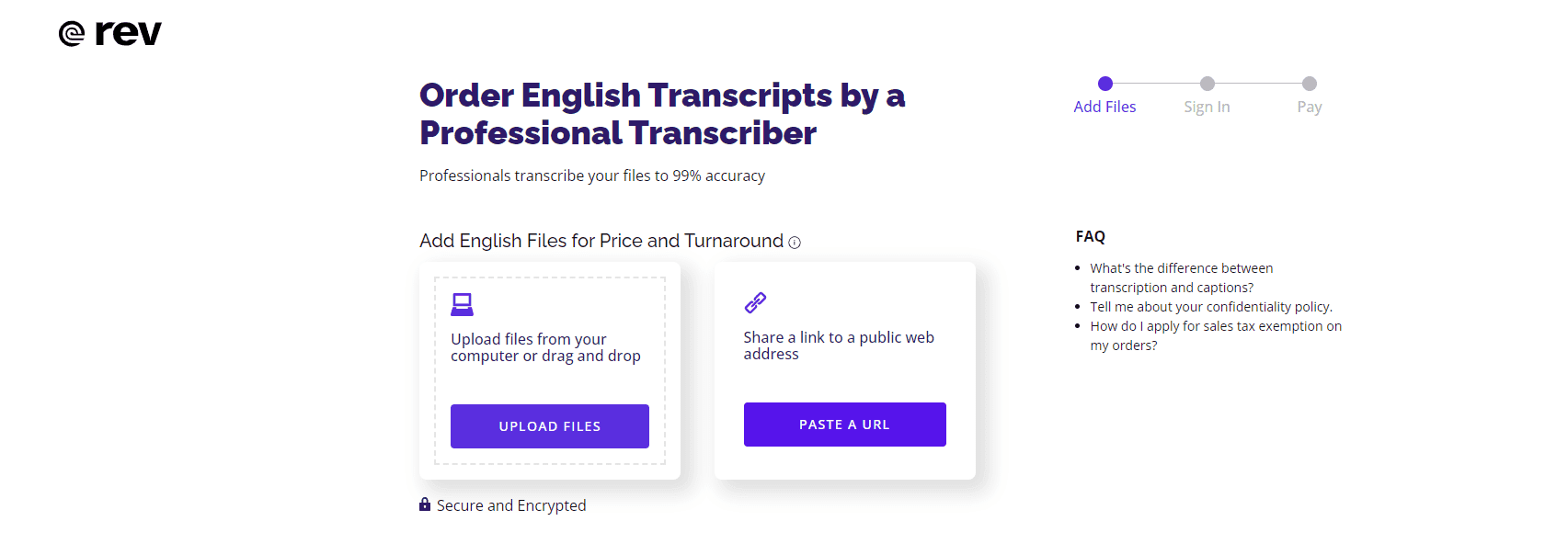
Task: Click the FAQ heading
Action: tap(1089, 236)
